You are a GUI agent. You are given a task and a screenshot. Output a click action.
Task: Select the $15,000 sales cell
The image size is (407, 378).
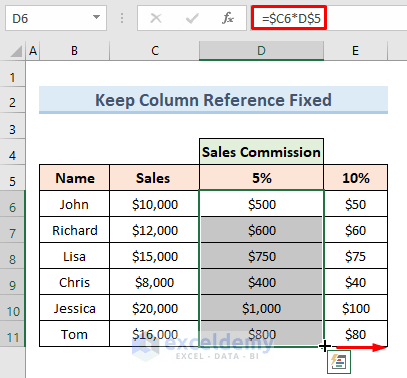(154, 256)
